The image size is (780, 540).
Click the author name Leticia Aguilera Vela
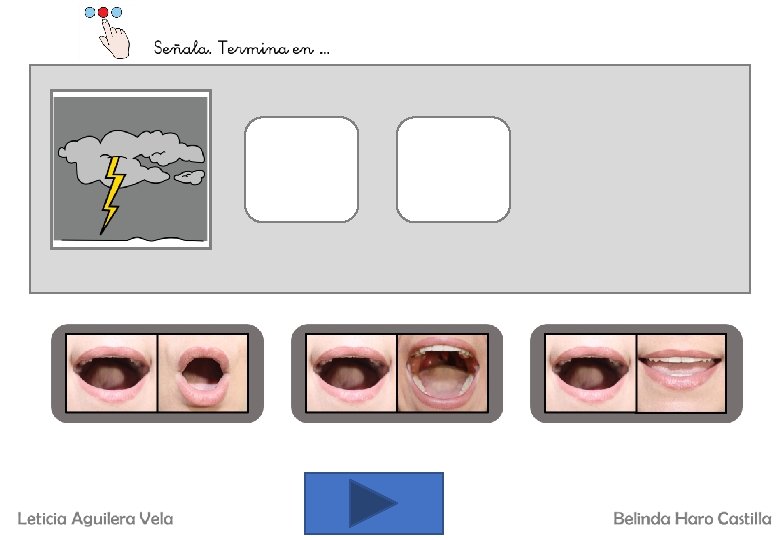tap(96, 519)
